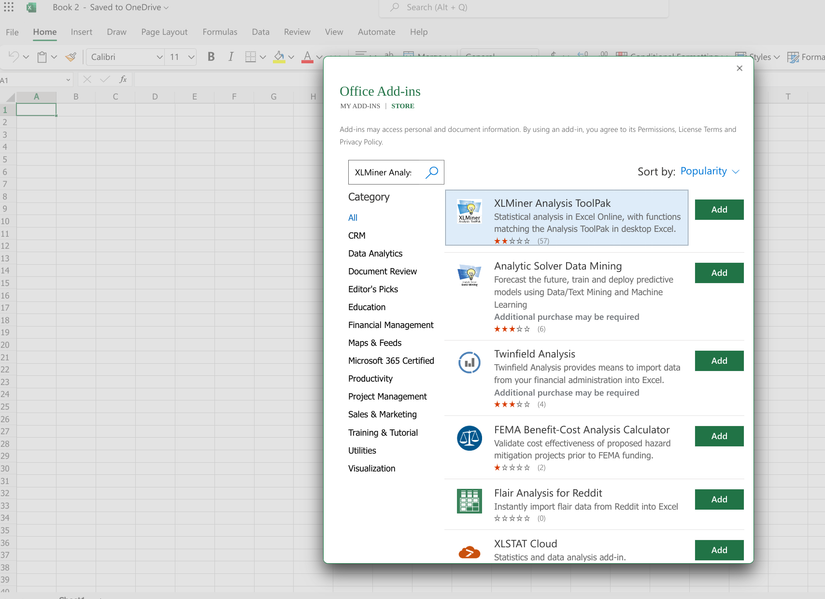Filter by Financial Management category
The width and height of the screenshot is (825, 599).
[391, 325]
